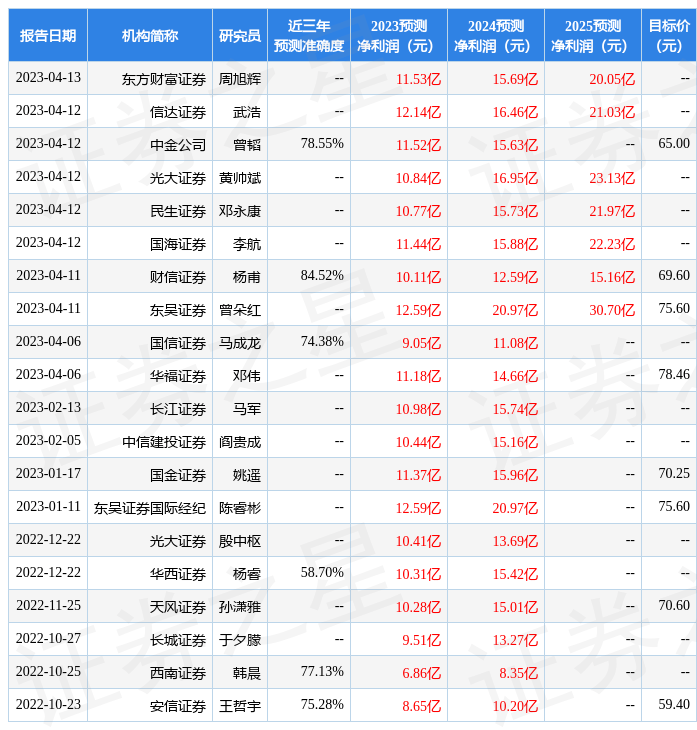
Task: Click researcher name 曾朵红
Action: coord(240,311)
